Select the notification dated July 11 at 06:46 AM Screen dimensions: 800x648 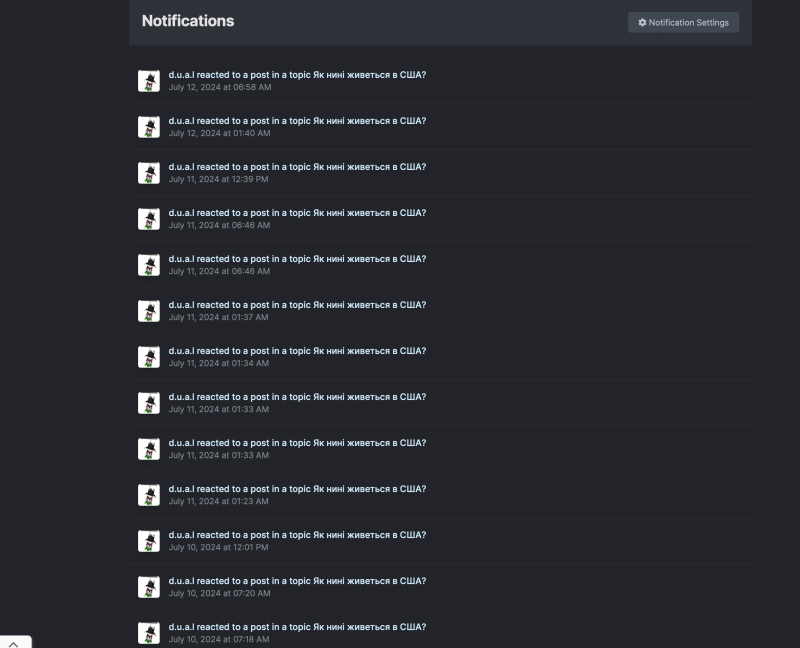coord(297,212)
